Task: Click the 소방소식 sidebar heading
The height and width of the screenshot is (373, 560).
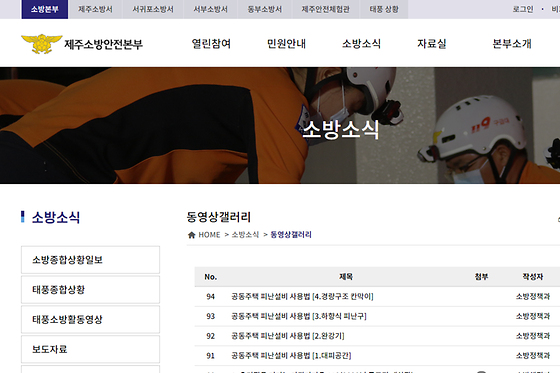Action: pyautogui.click(x=56, y=217)
